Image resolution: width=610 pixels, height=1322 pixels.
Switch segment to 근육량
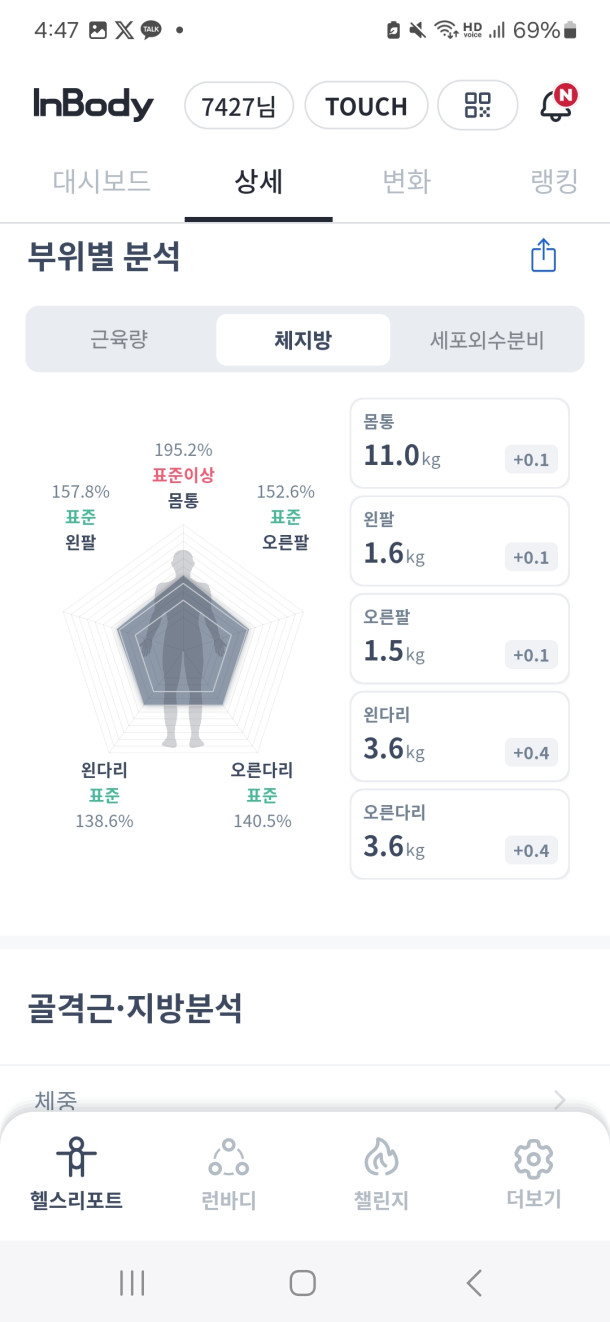point(119,340)
